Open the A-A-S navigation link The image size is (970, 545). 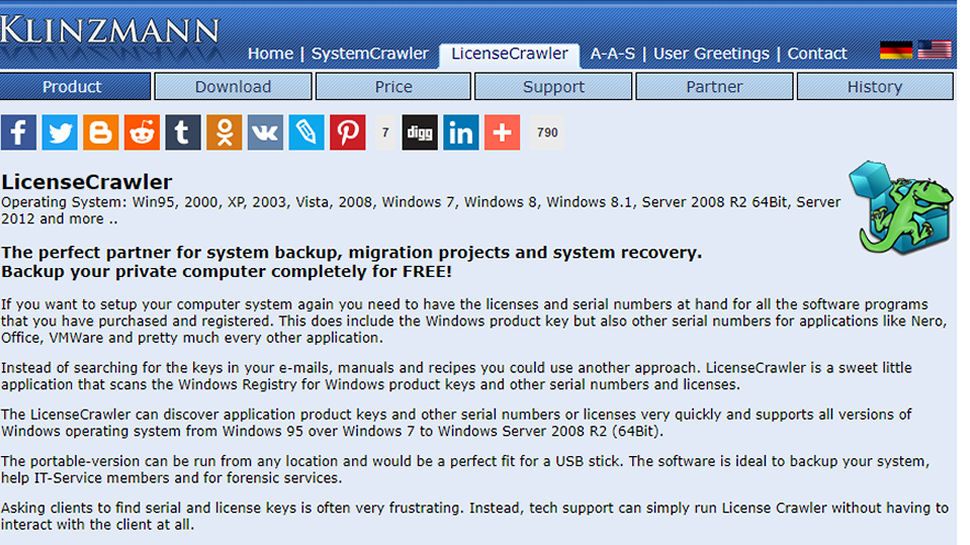click(x=612, y=54)
